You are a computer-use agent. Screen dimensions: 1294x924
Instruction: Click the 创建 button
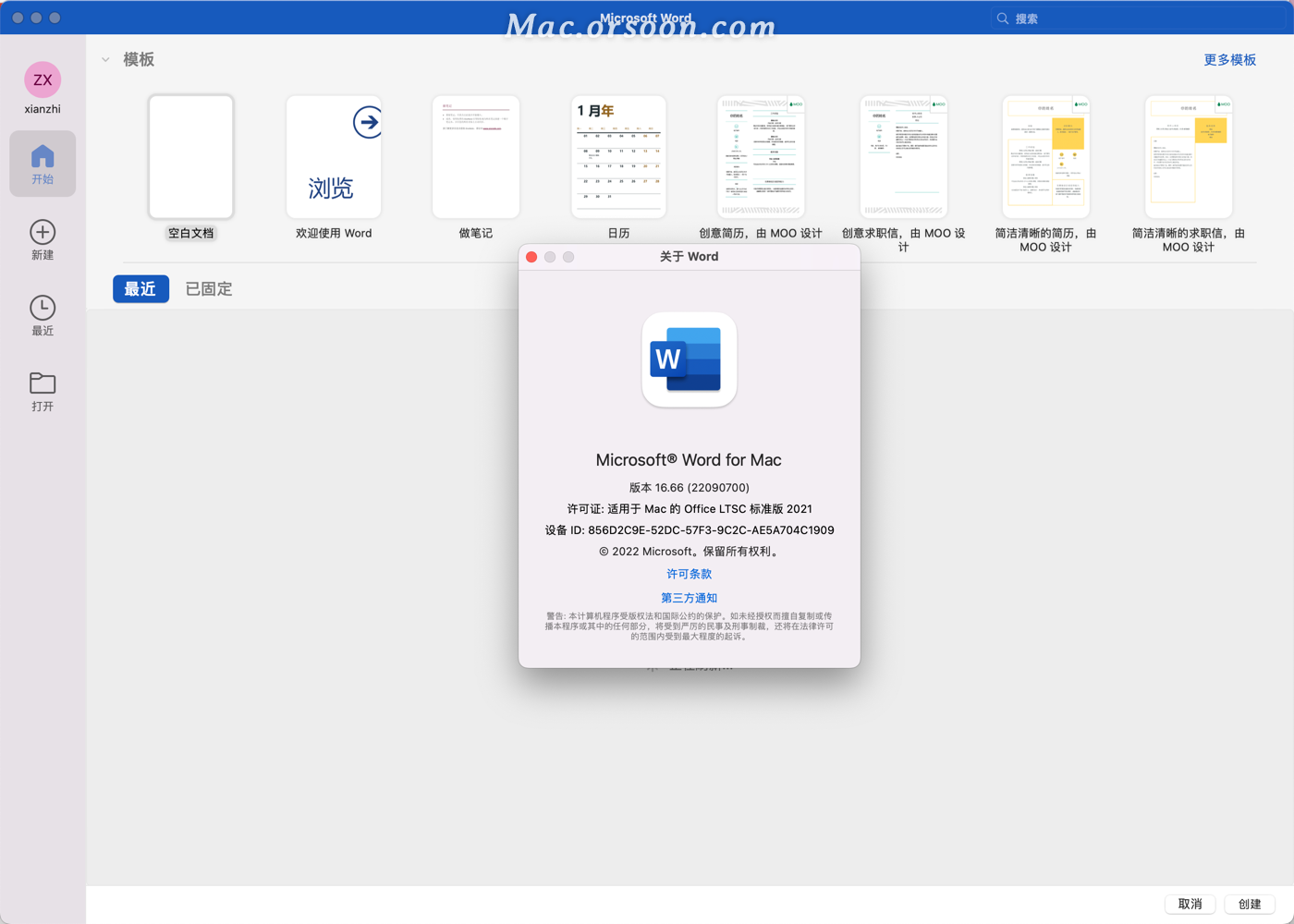coord(1250,904)
